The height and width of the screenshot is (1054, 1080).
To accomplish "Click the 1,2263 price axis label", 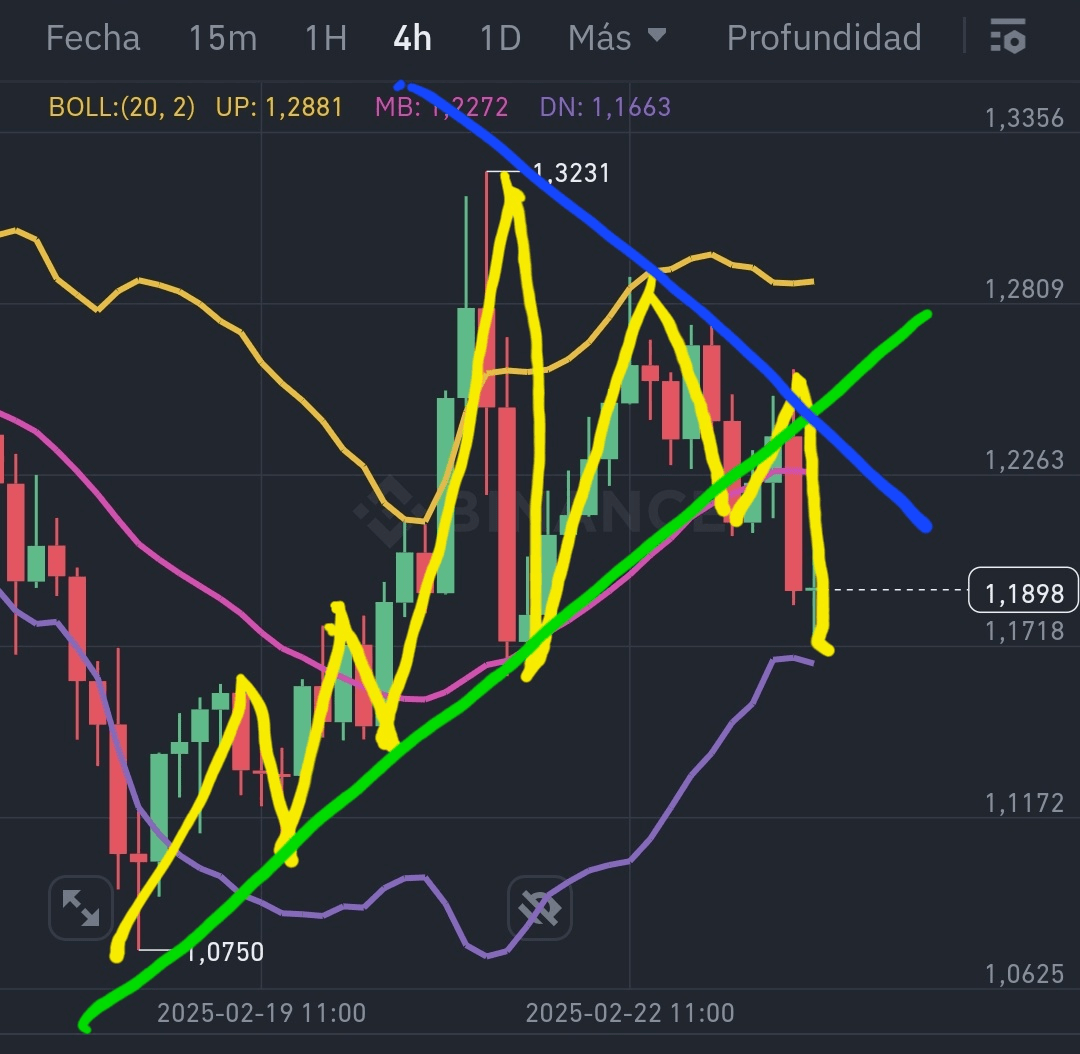I will click(x=1024, y=460).
